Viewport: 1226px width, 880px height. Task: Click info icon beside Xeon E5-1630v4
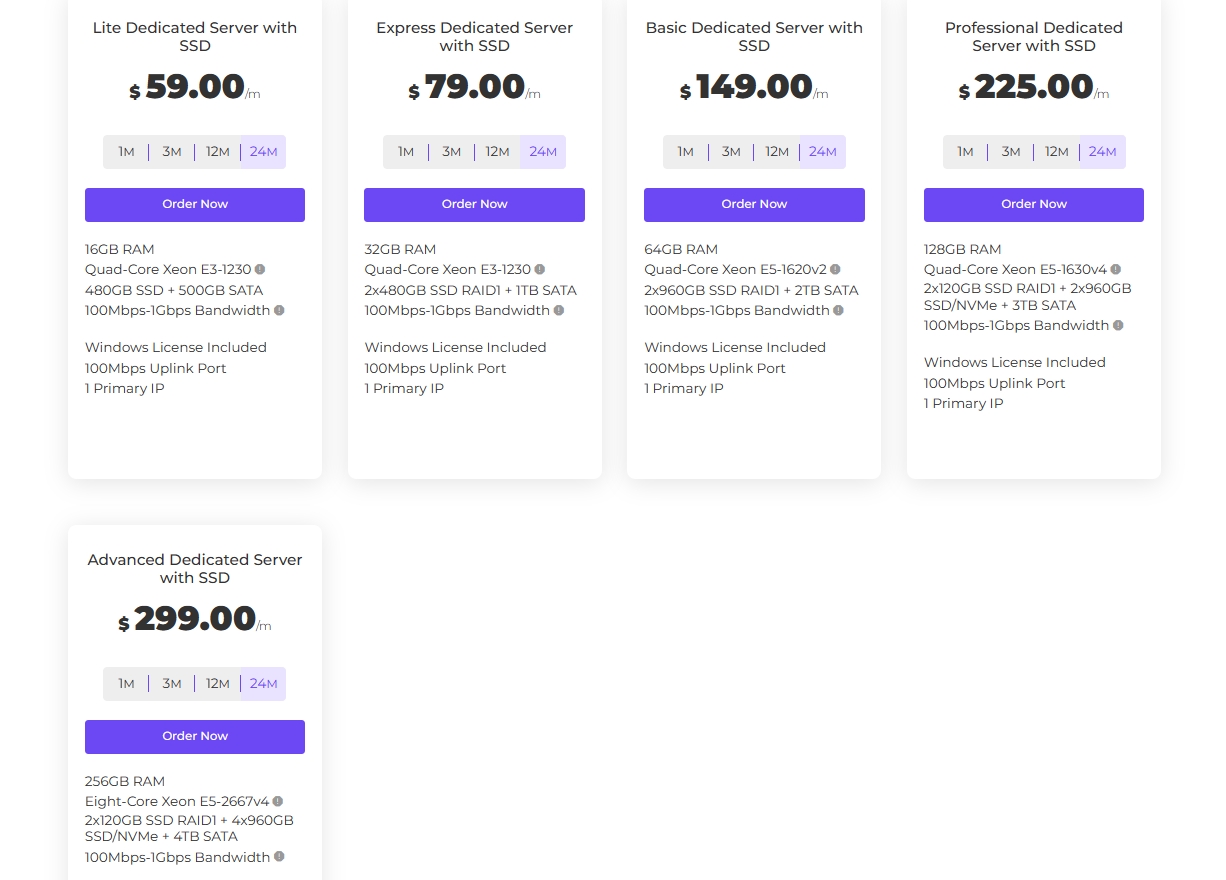pyautogui.click(x=1116, y=269)
